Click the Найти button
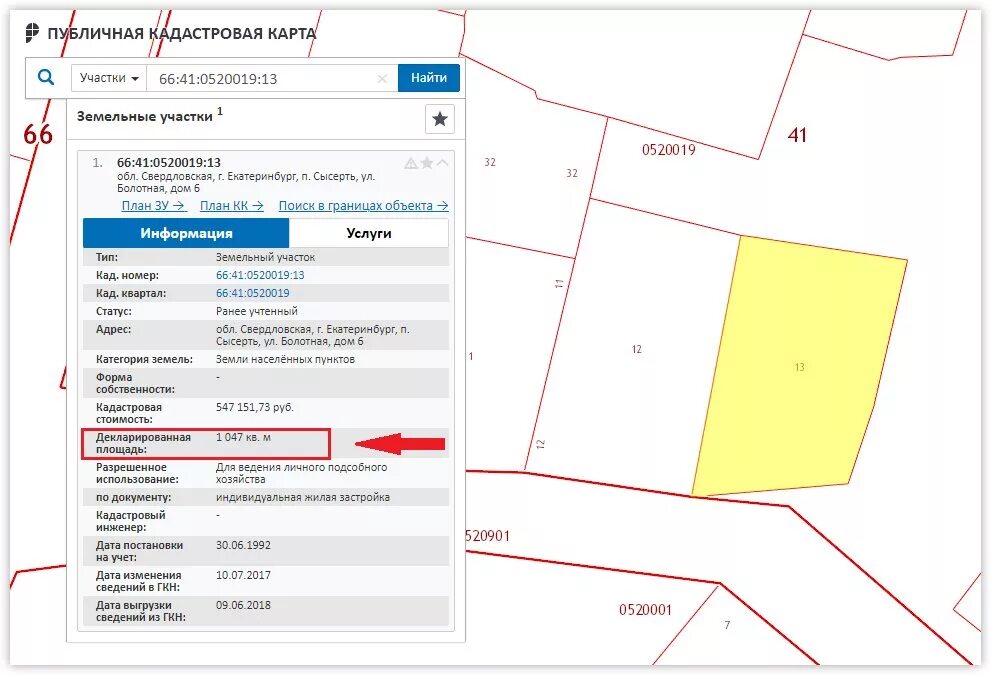The image size is (991, 675). 429,78
